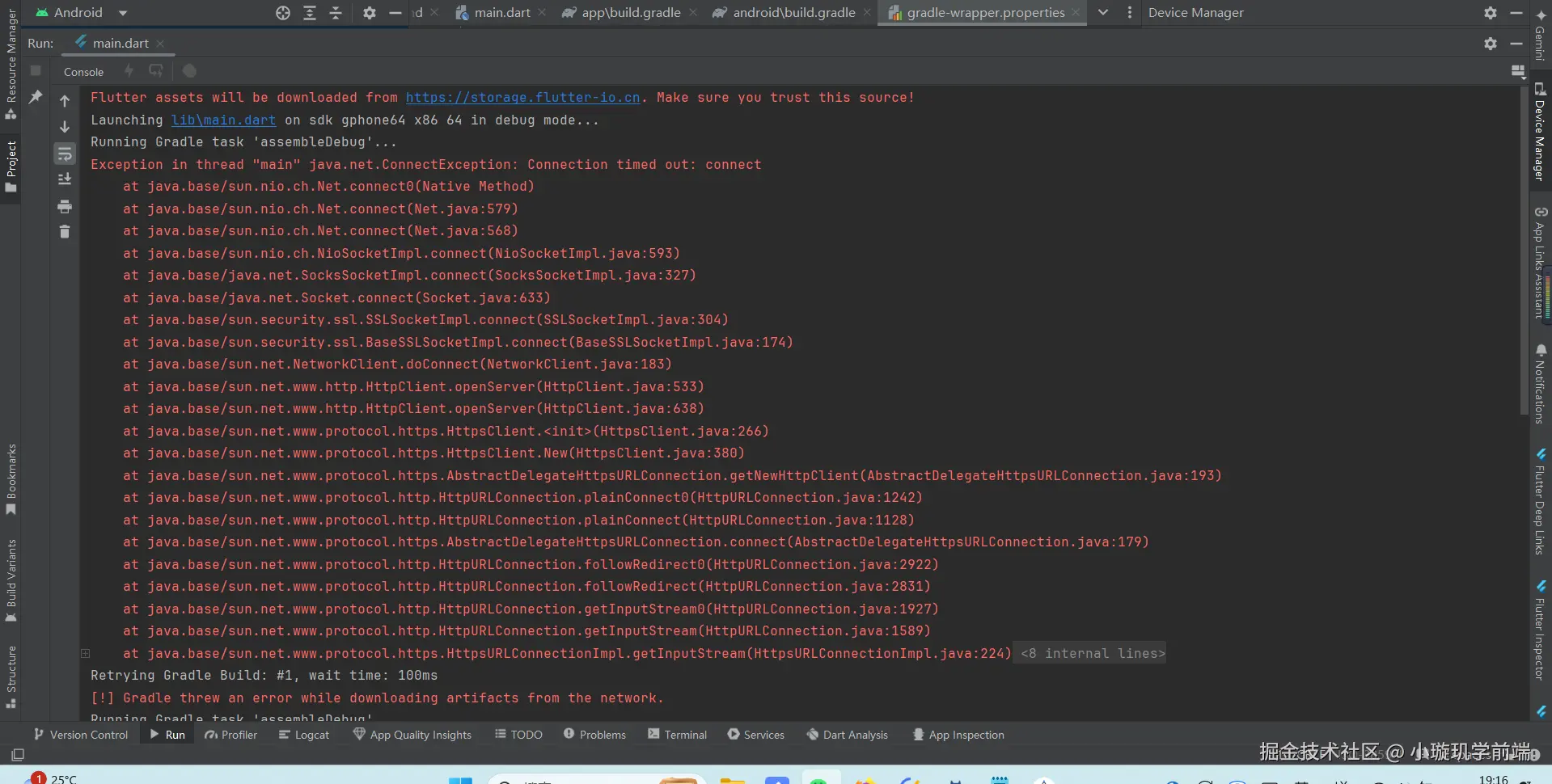The width and height of the screenshot is (1552, 784).
Task: Open the Dart Analysis tool window
Action: pos(847,735)
